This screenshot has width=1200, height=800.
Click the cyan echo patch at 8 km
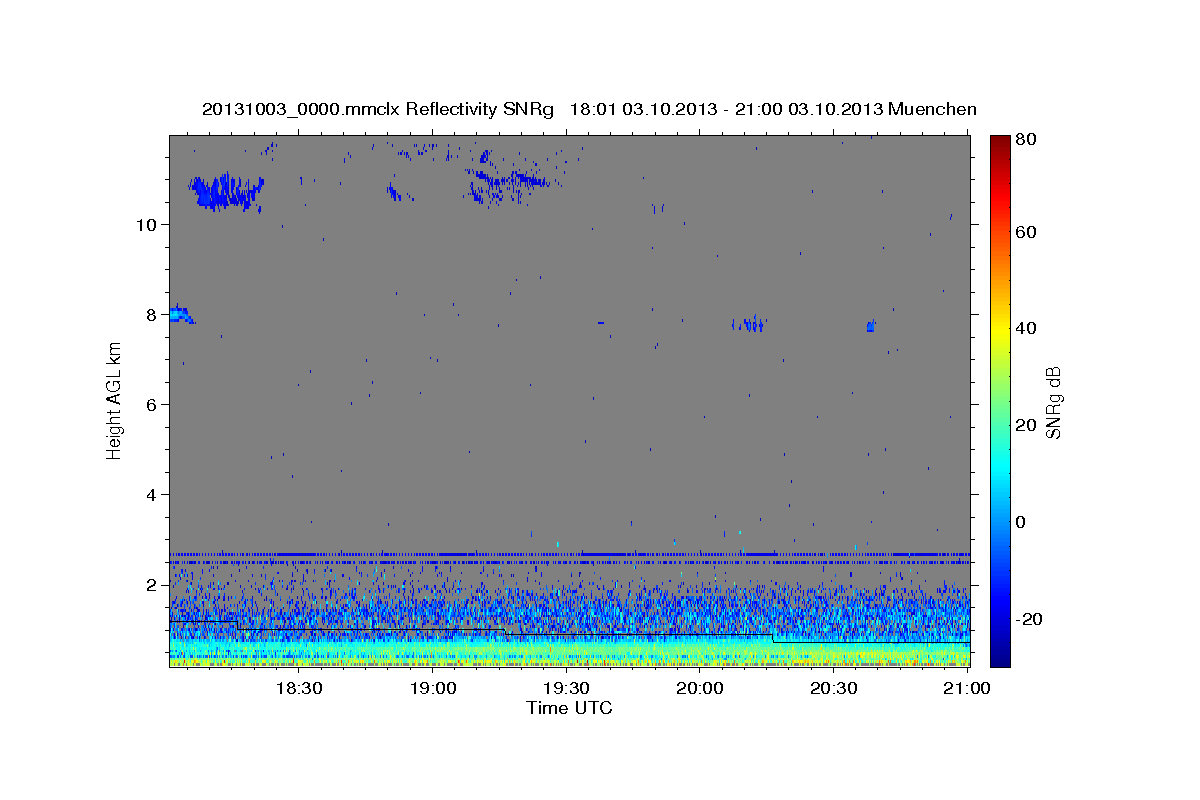click(179, 314)
